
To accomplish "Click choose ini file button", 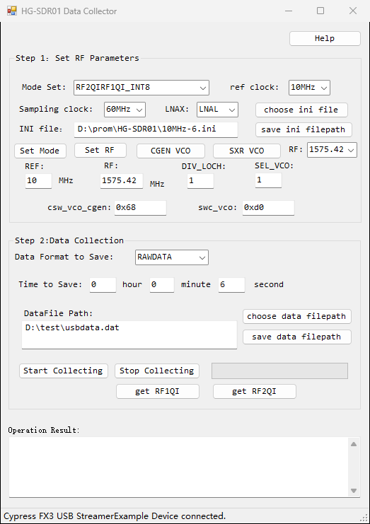I will (x=301, y=110).
